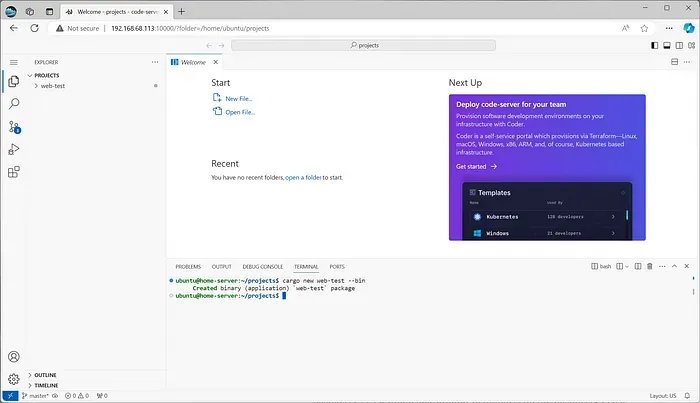Maximize the panel size with chevron
The width and height of the screenshot is (700, 403).
coord(675,266)
